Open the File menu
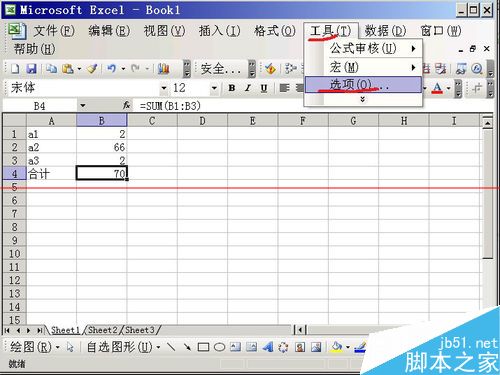 click(x=54, y=31)
